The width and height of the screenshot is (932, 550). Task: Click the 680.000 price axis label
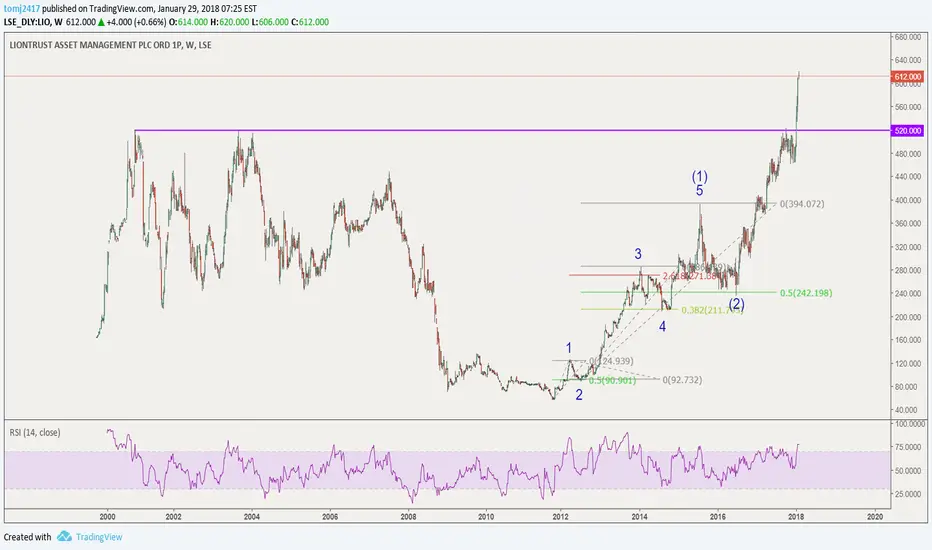coord(908,37)
